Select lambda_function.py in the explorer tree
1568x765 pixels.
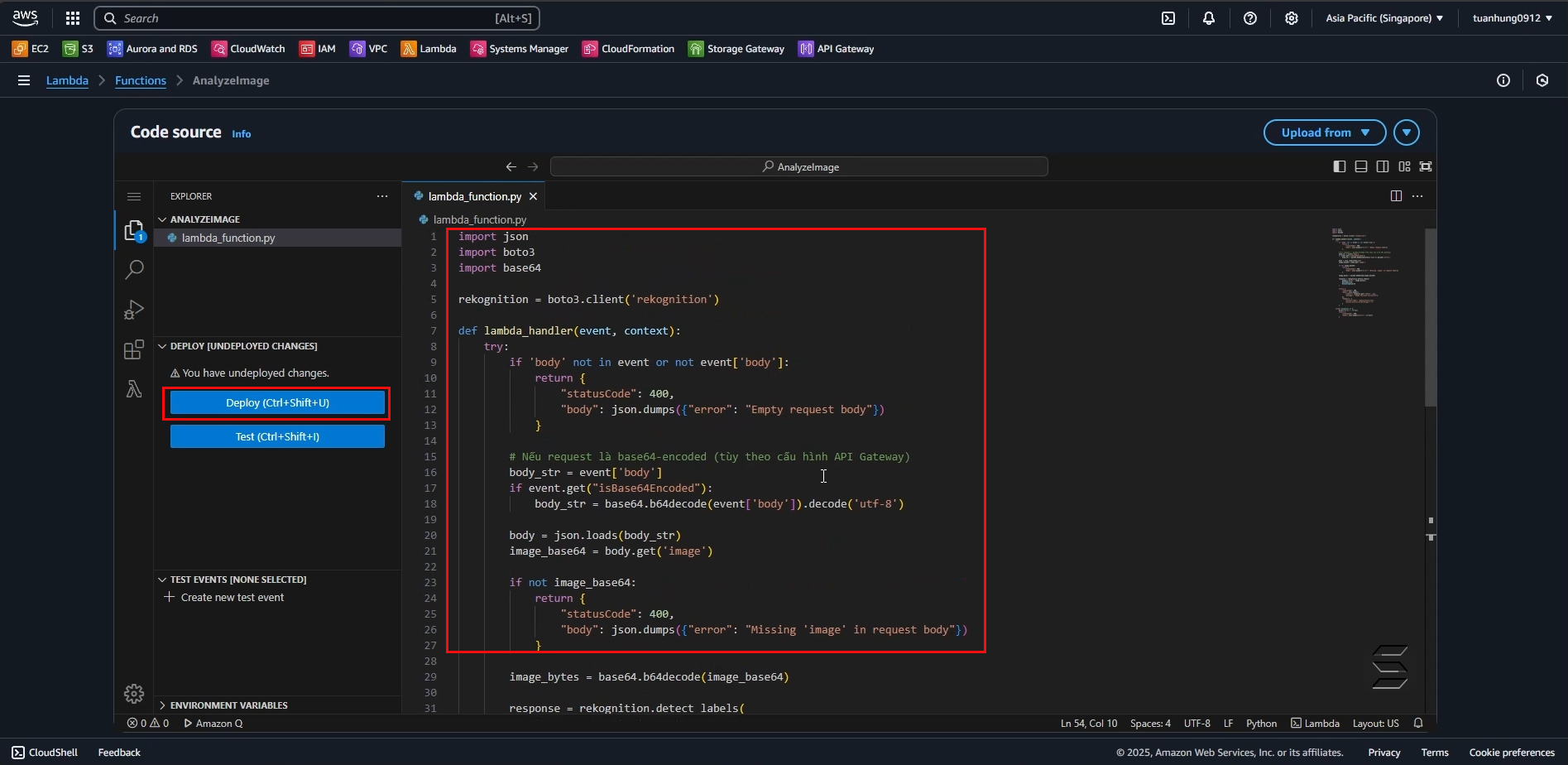click(x=277, y=238)
